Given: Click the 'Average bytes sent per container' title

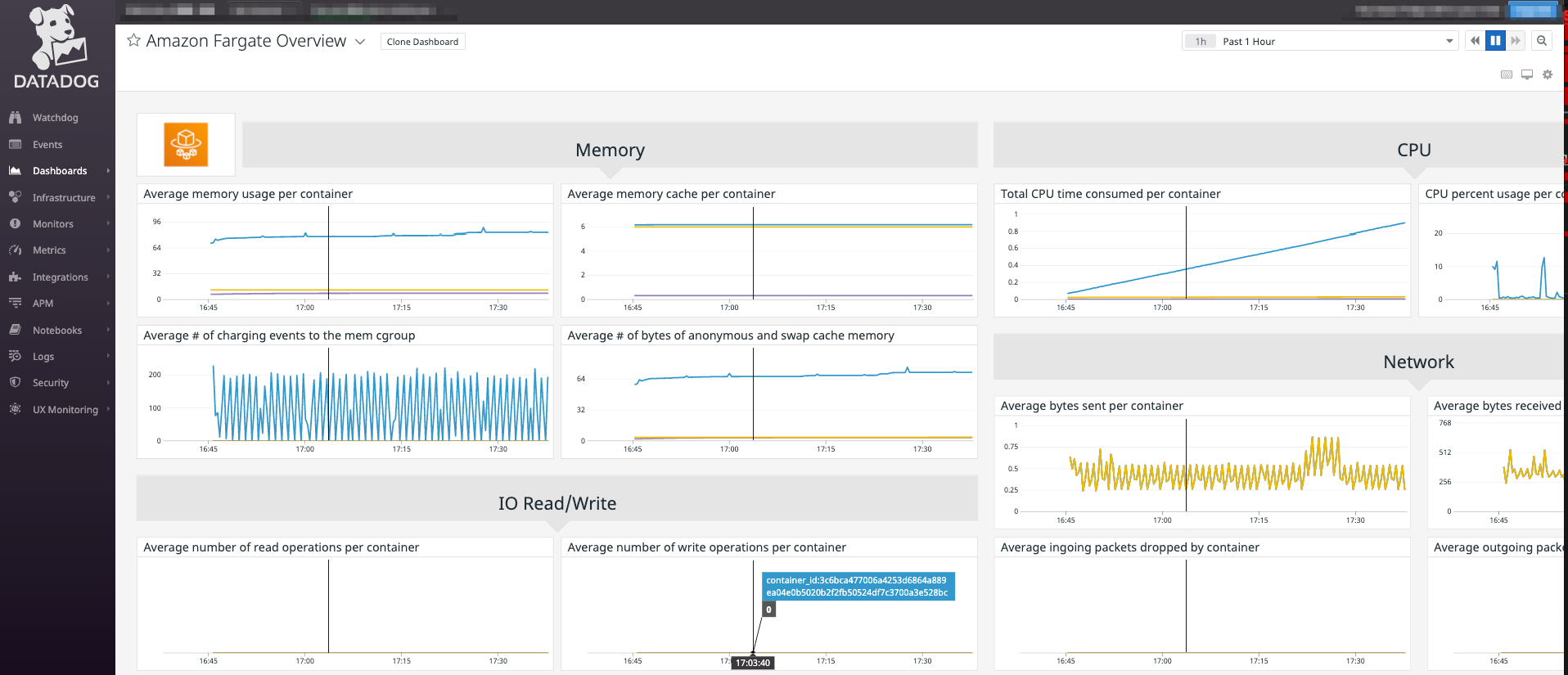Looking at the screenshot, I should [x=1092, y=406].
